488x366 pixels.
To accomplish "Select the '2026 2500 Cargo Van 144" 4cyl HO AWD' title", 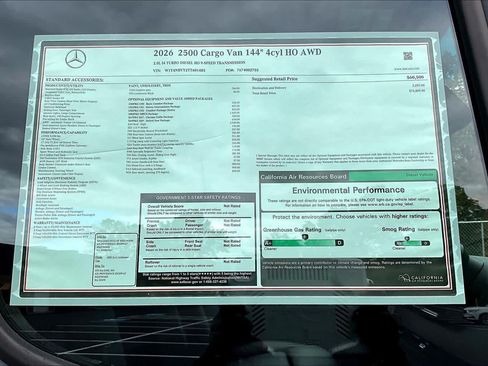I will (237, 53).
